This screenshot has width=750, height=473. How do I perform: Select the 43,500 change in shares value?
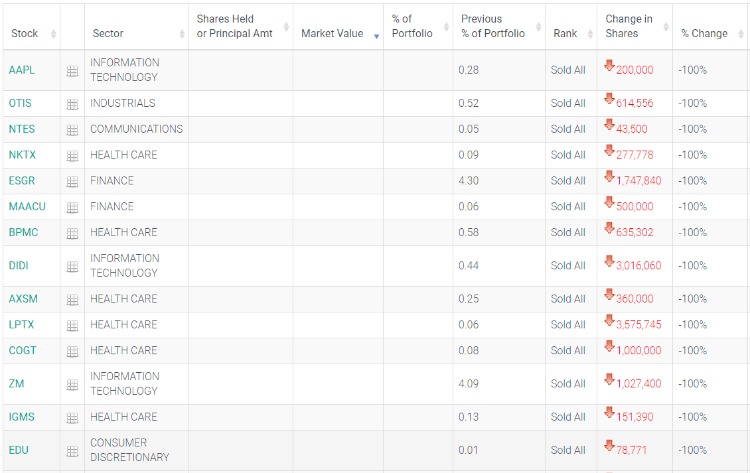click(x=631, y=129)
